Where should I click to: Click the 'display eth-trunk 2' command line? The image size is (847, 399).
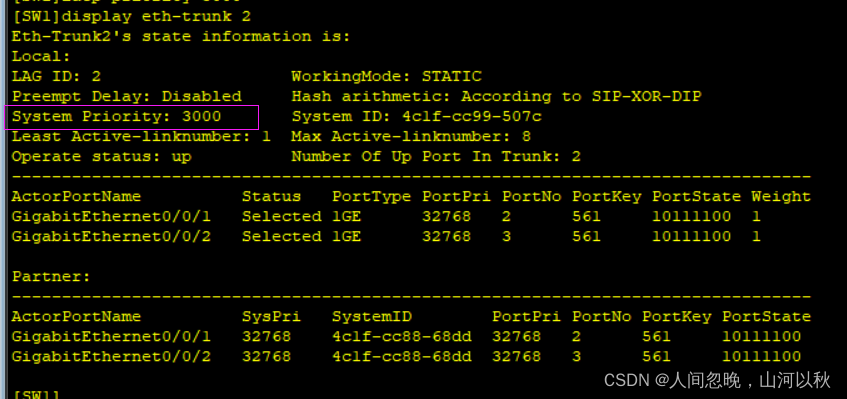point(132,16)
